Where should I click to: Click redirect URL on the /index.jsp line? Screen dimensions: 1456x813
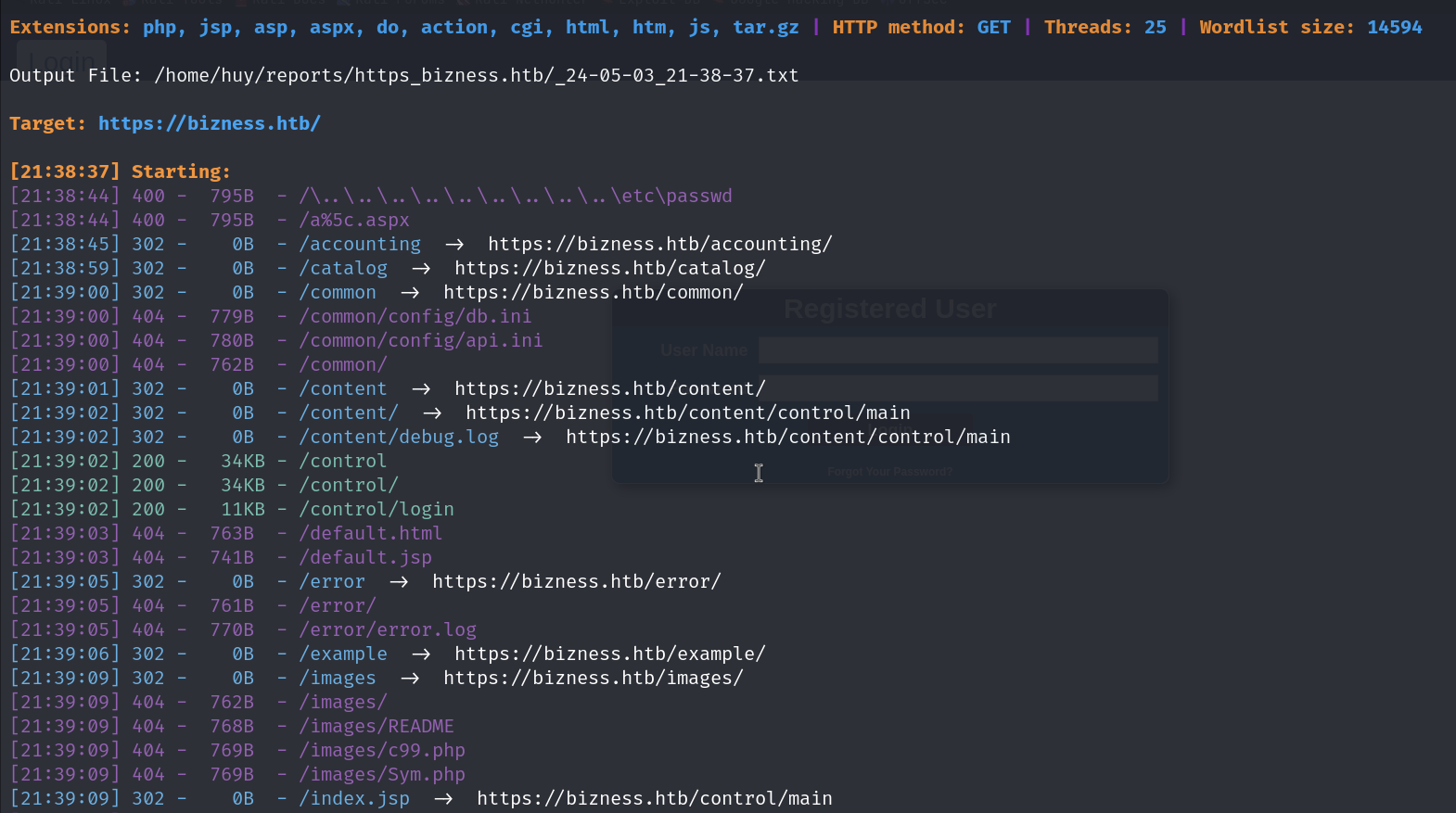[654, 798]
